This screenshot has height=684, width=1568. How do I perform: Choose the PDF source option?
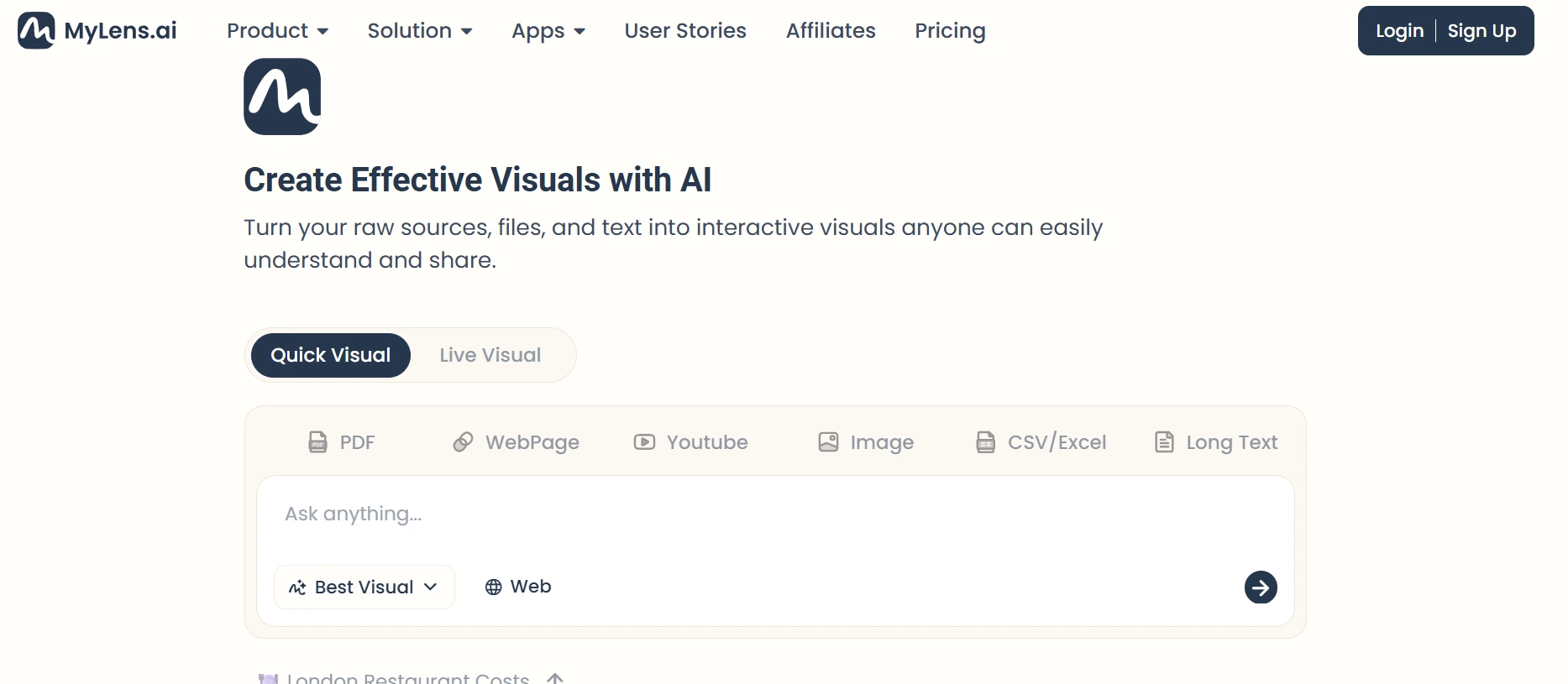point(342,442)
